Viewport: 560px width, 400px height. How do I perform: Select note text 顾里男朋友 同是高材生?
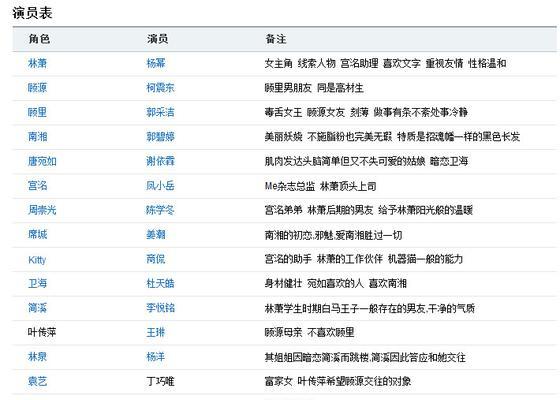tap(314, 88)
